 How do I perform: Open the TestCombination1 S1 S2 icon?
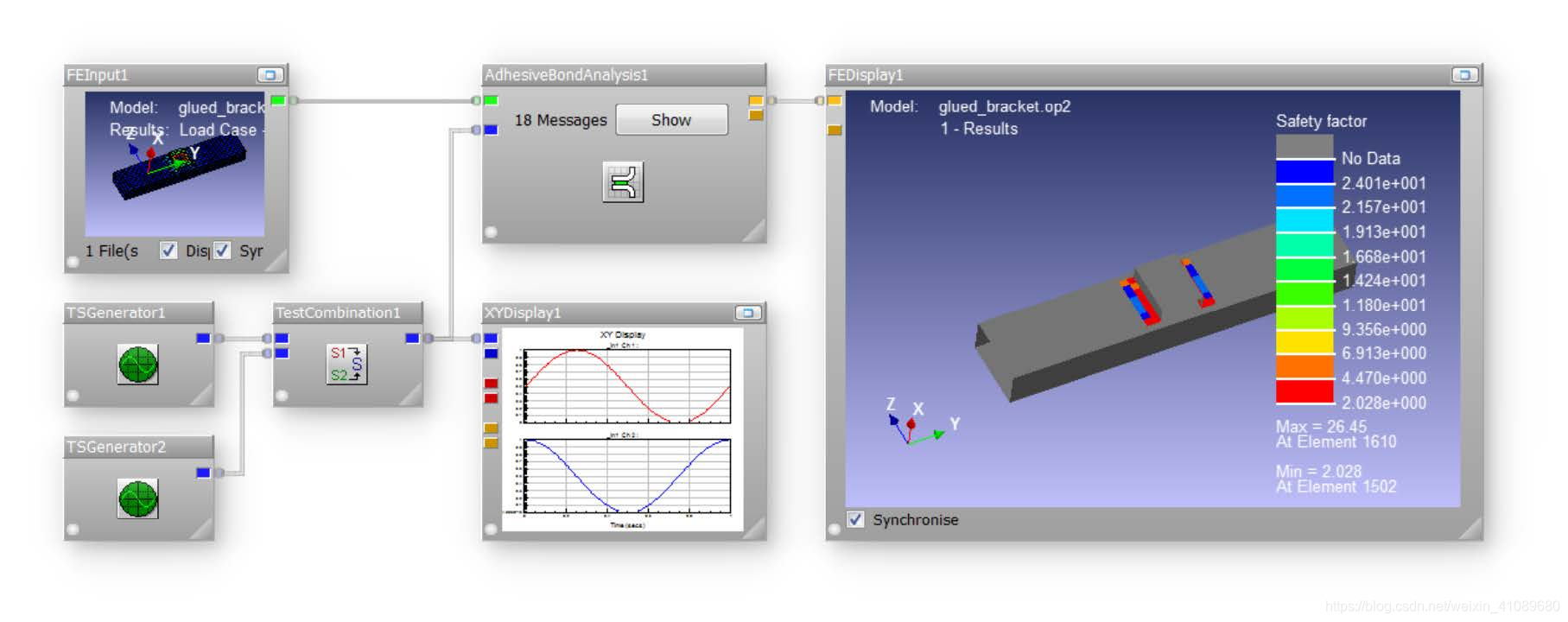[x=347, y=364]
